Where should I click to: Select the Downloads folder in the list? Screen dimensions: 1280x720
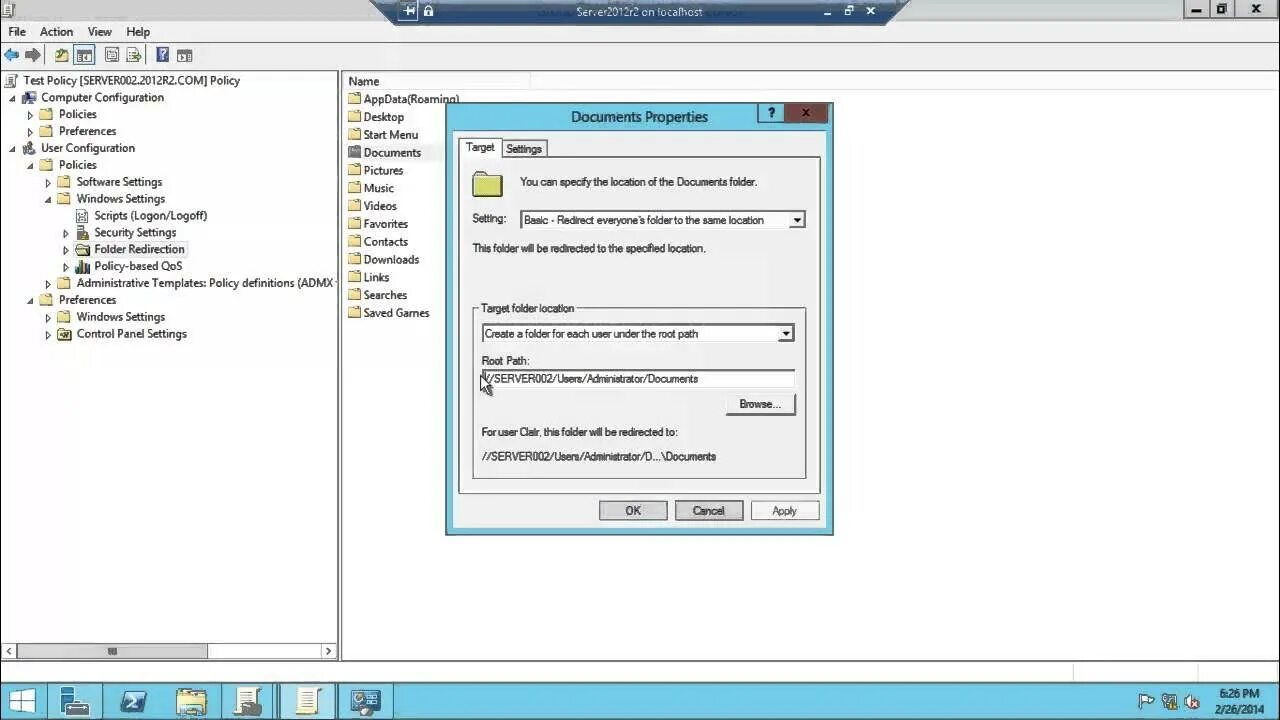coord(384,260)
